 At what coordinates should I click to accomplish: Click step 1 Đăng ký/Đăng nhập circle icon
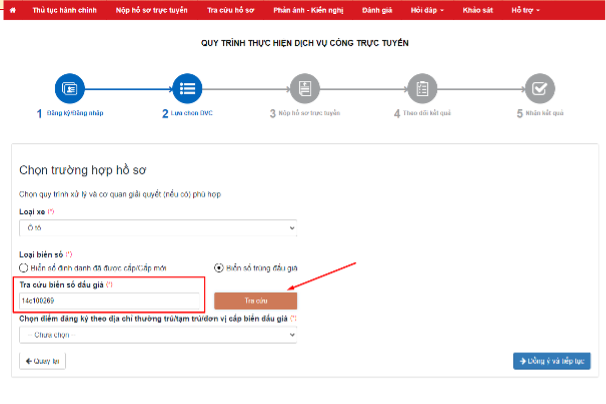point(72,89)
